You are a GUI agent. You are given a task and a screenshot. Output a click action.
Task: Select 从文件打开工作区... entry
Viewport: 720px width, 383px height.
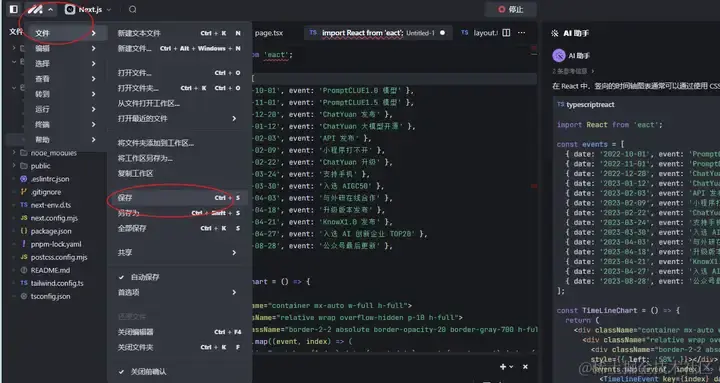(x=179, y=103)
